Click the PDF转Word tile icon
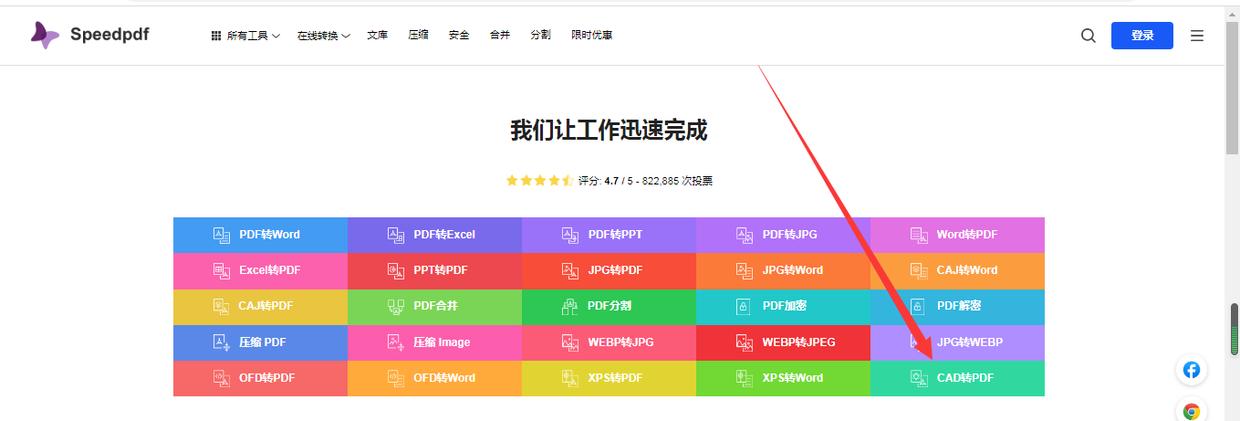The image size is (1240, 421). click(221, 235)
